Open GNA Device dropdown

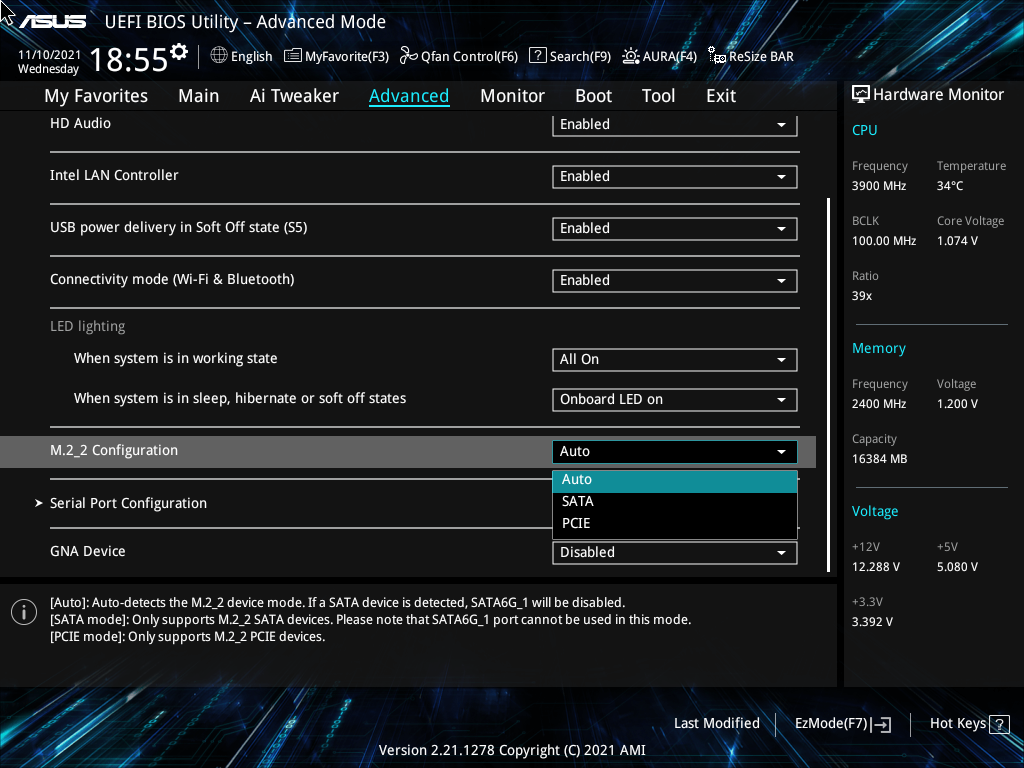(x=675, y=552)
